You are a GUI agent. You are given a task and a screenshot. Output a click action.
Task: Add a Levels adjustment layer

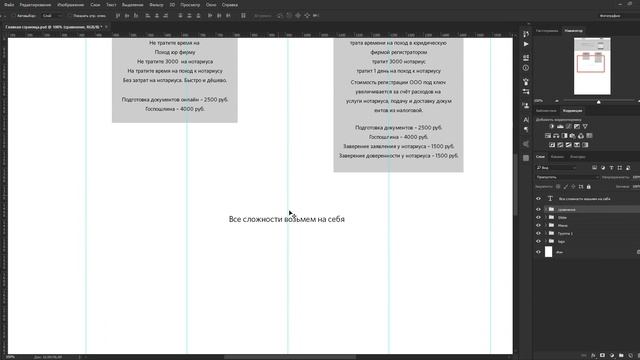pyautogui.click(x=560, y=127)
